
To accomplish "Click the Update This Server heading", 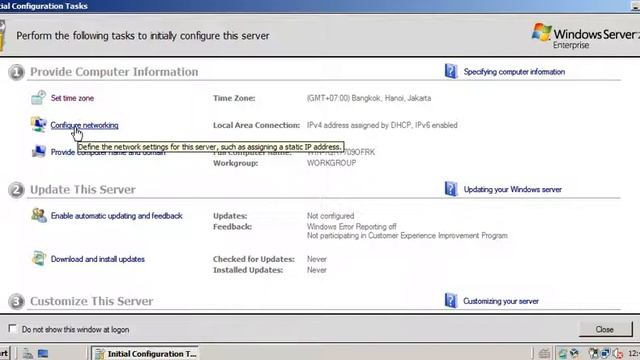I will (x=83, y=189).
